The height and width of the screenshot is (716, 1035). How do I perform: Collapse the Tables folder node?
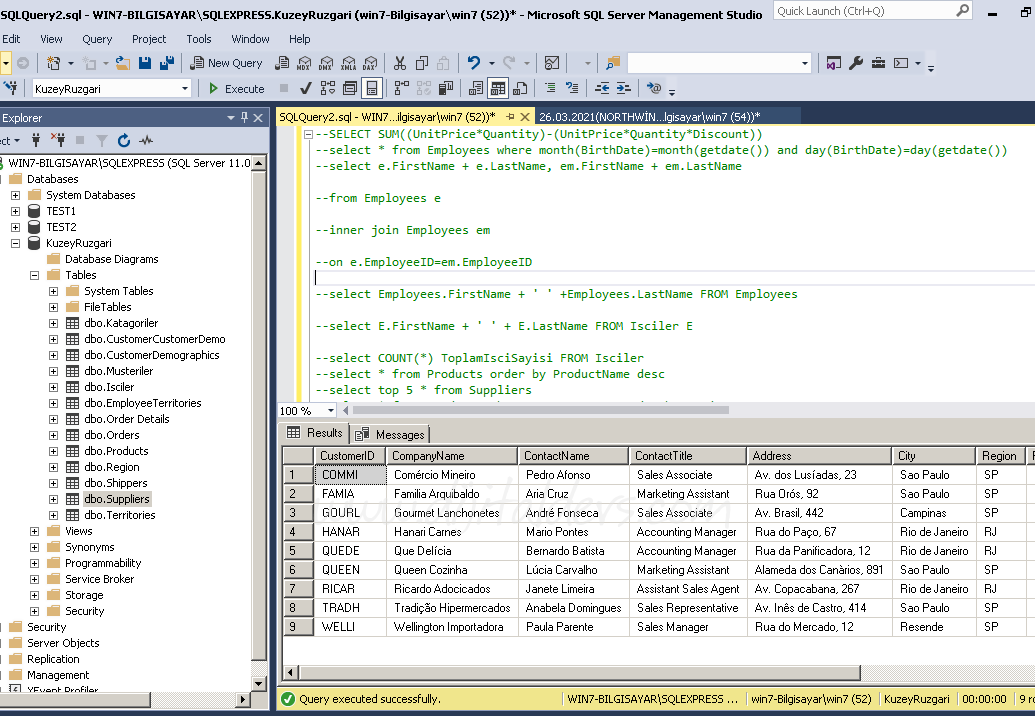click(34, 275)
